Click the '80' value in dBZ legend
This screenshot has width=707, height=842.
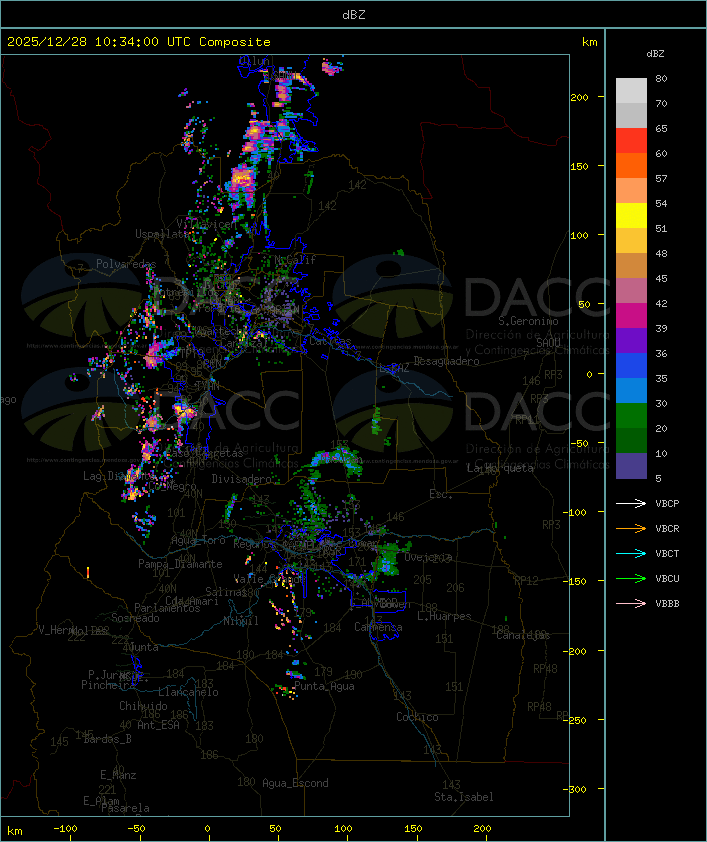661,78
